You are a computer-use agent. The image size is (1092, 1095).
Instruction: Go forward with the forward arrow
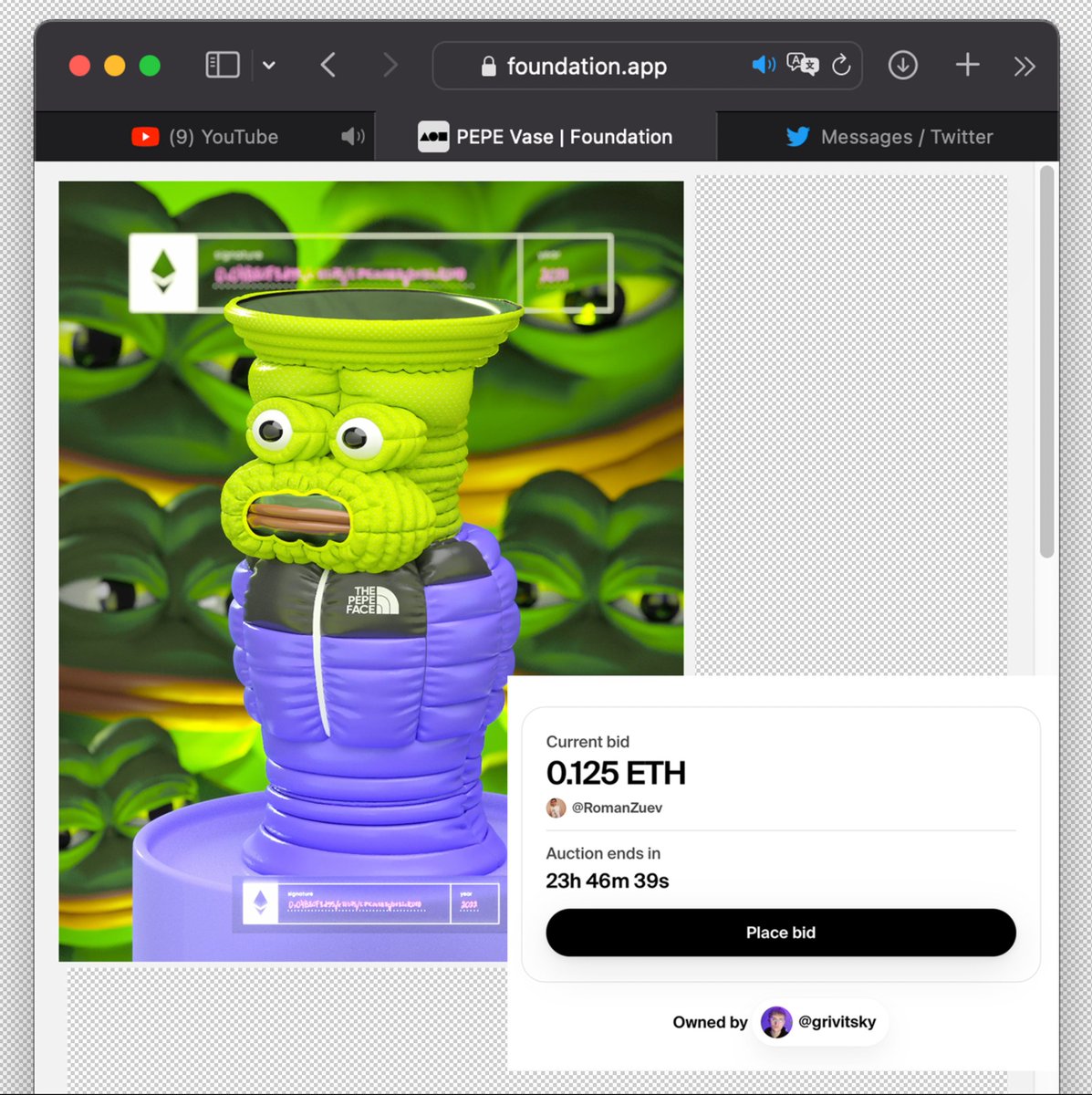click(x=390, y=66)
